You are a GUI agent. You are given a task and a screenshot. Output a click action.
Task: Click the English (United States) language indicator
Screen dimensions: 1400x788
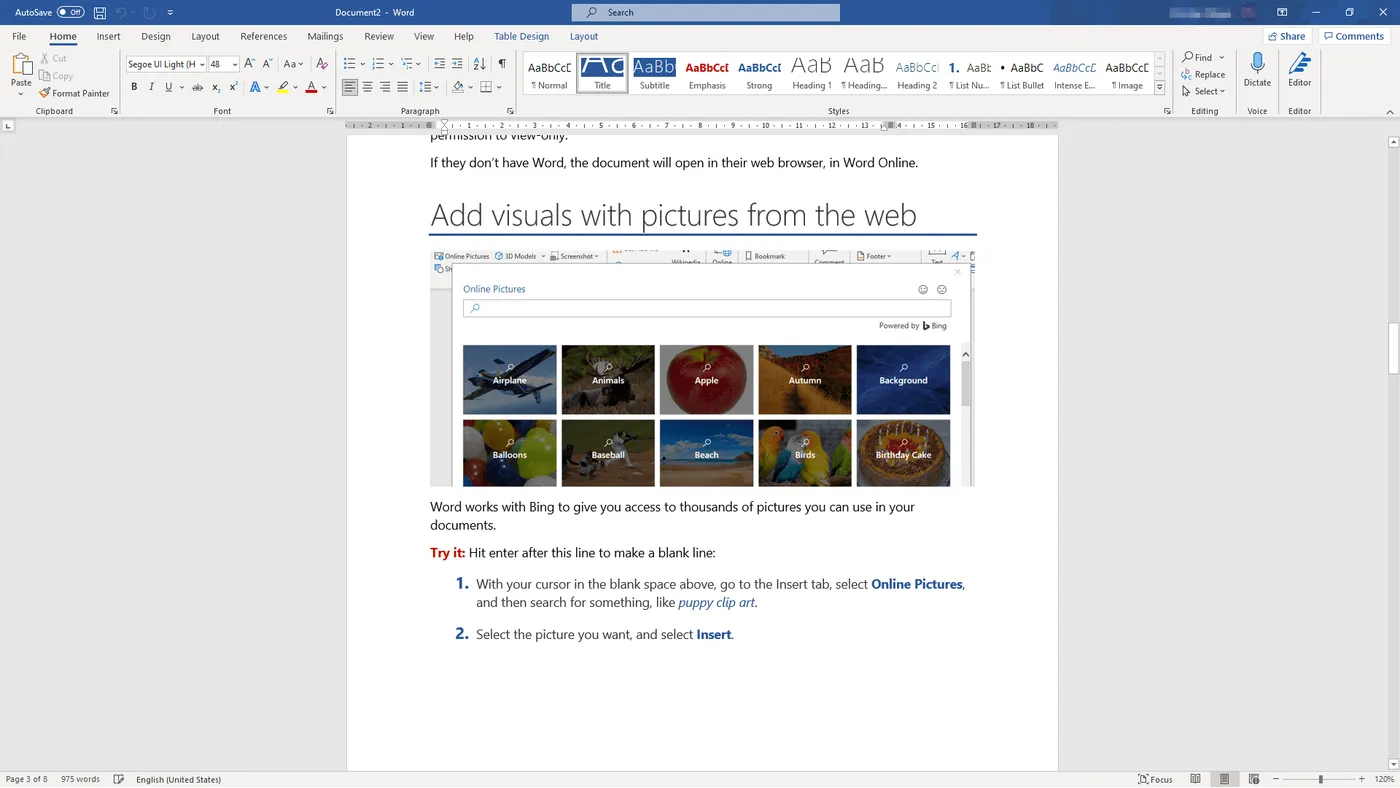(178, 779)
